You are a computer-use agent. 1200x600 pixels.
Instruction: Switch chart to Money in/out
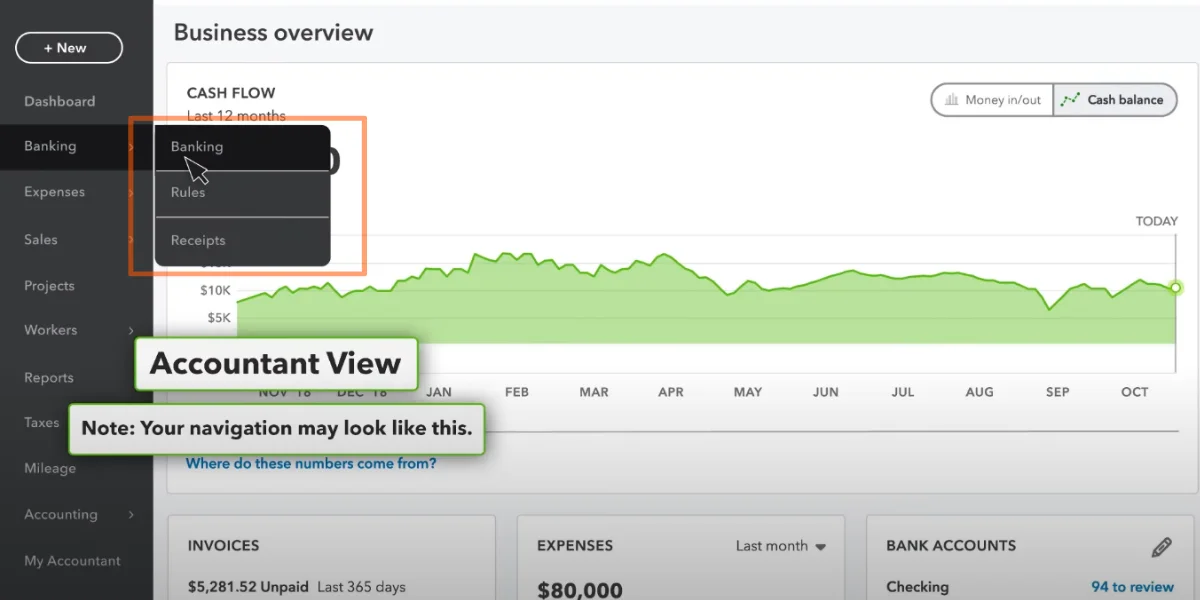tap(993, 100)
